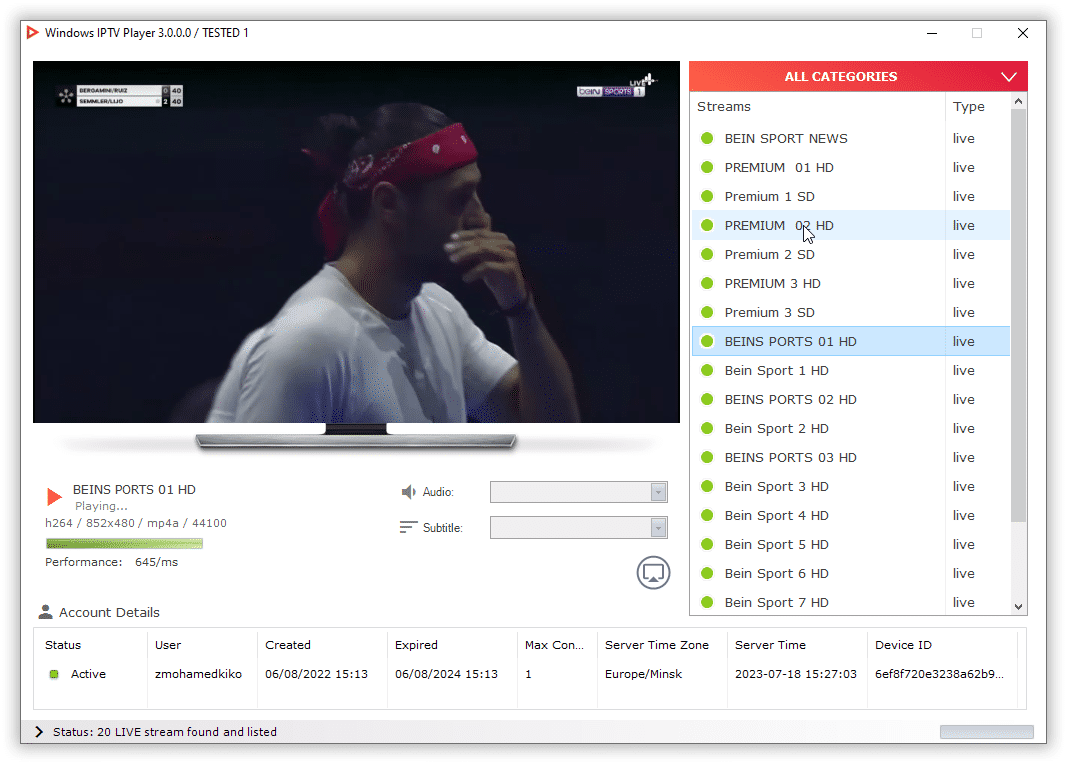
Task: Select the Bein Sport 4 HD stream name
Action: click(776, 516)
